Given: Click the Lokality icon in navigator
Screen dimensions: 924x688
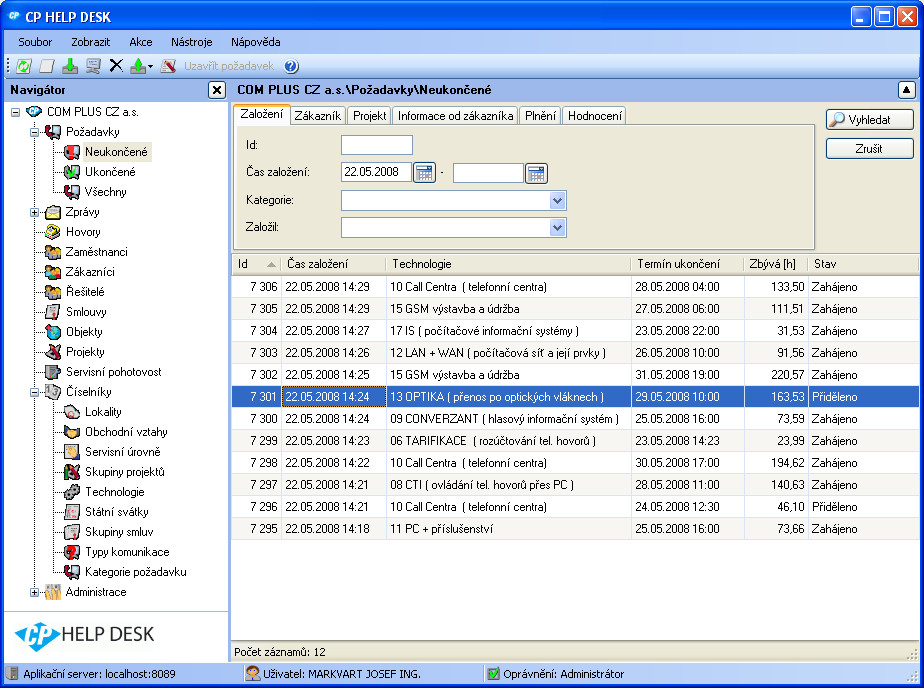Looking at the screenshot, I should pos(72,412).
